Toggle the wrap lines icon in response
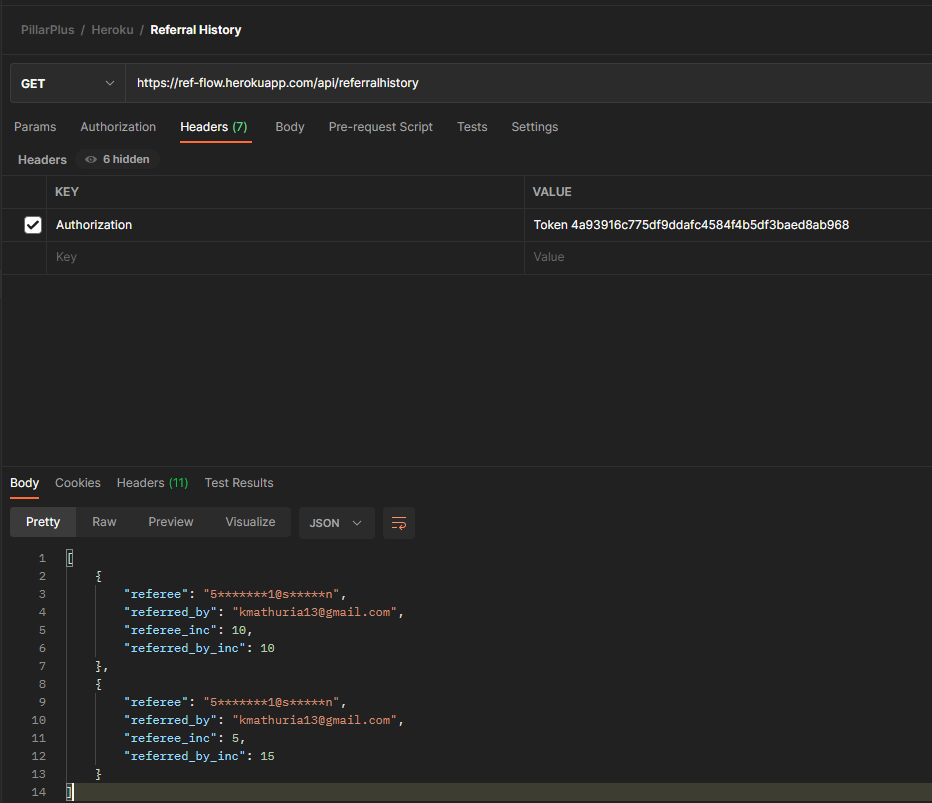 (x=399, y=523)
